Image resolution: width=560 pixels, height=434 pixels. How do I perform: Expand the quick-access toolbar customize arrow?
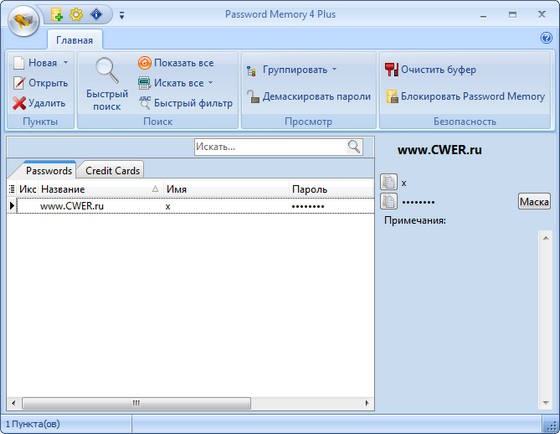(x=122, y=15)
